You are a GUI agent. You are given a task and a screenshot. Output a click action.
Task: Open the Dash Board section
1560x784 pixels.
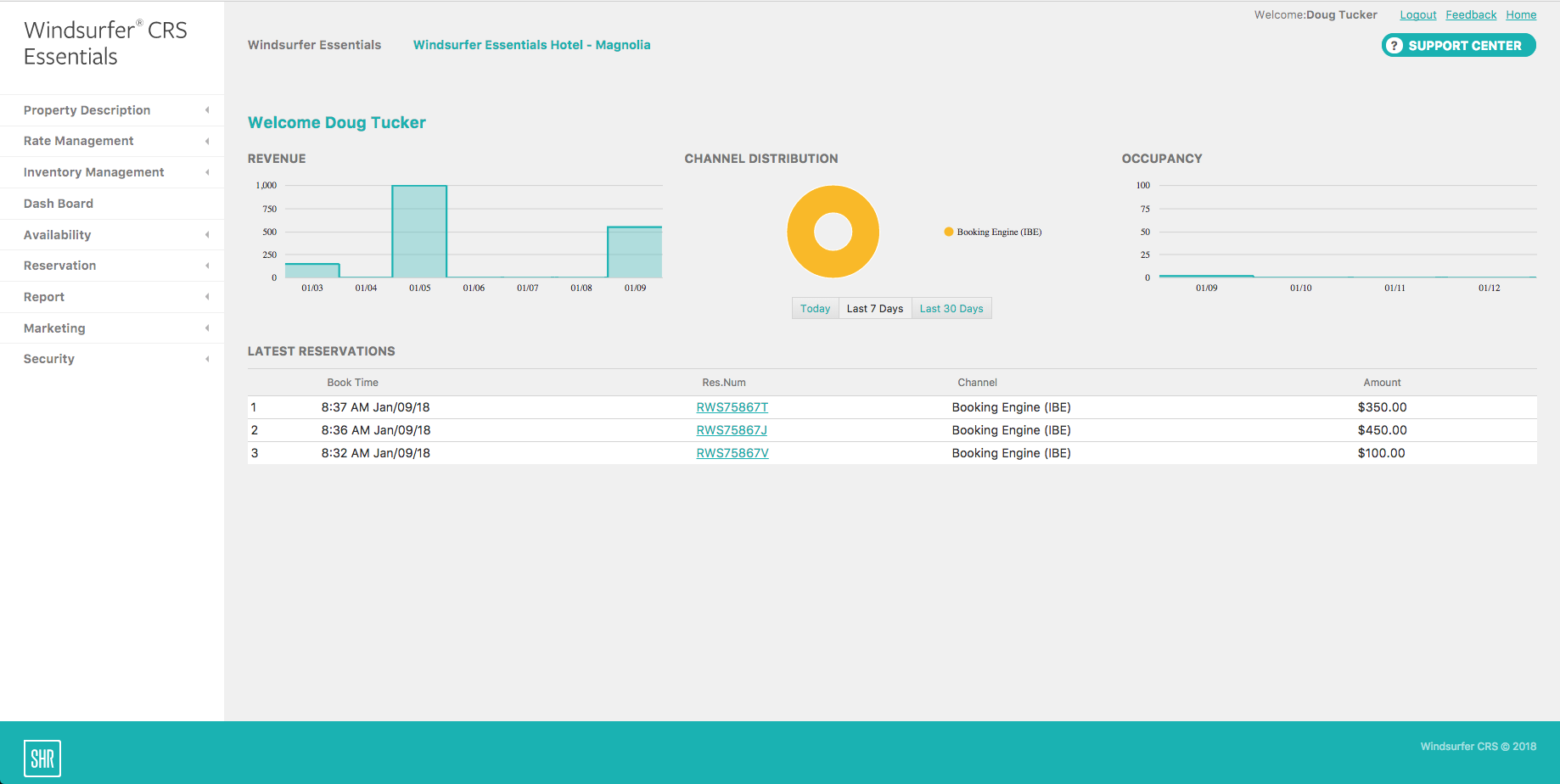pyautogui.click(x=58, y=203)
